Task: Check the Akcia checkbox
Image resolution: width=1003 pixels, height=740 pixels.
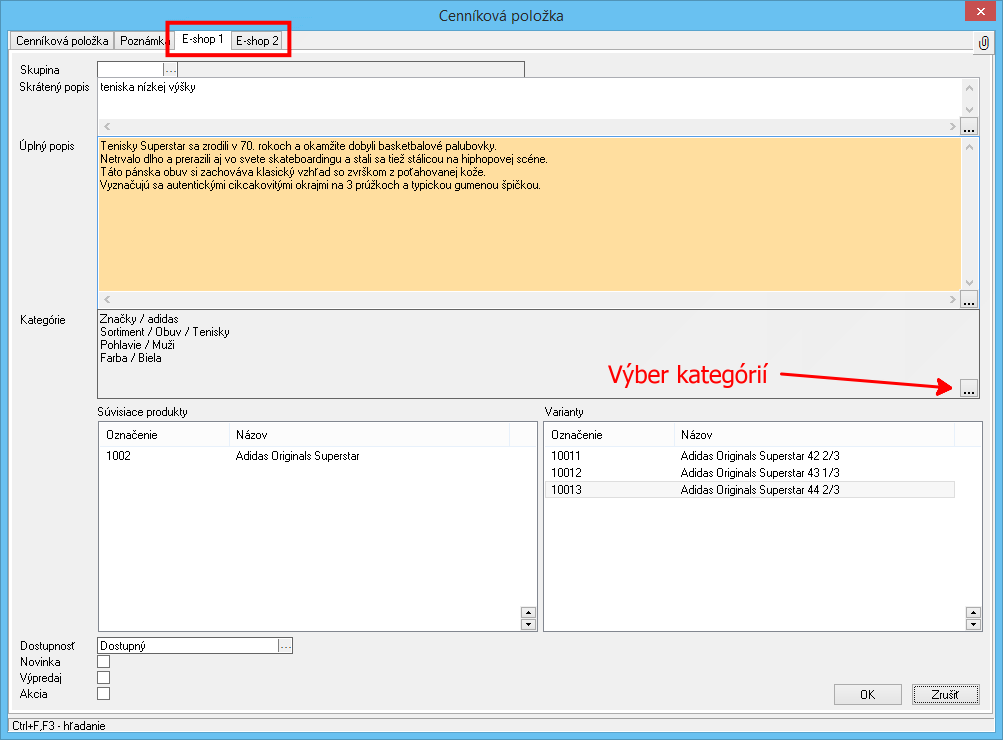Action: [x=103, y=694]
